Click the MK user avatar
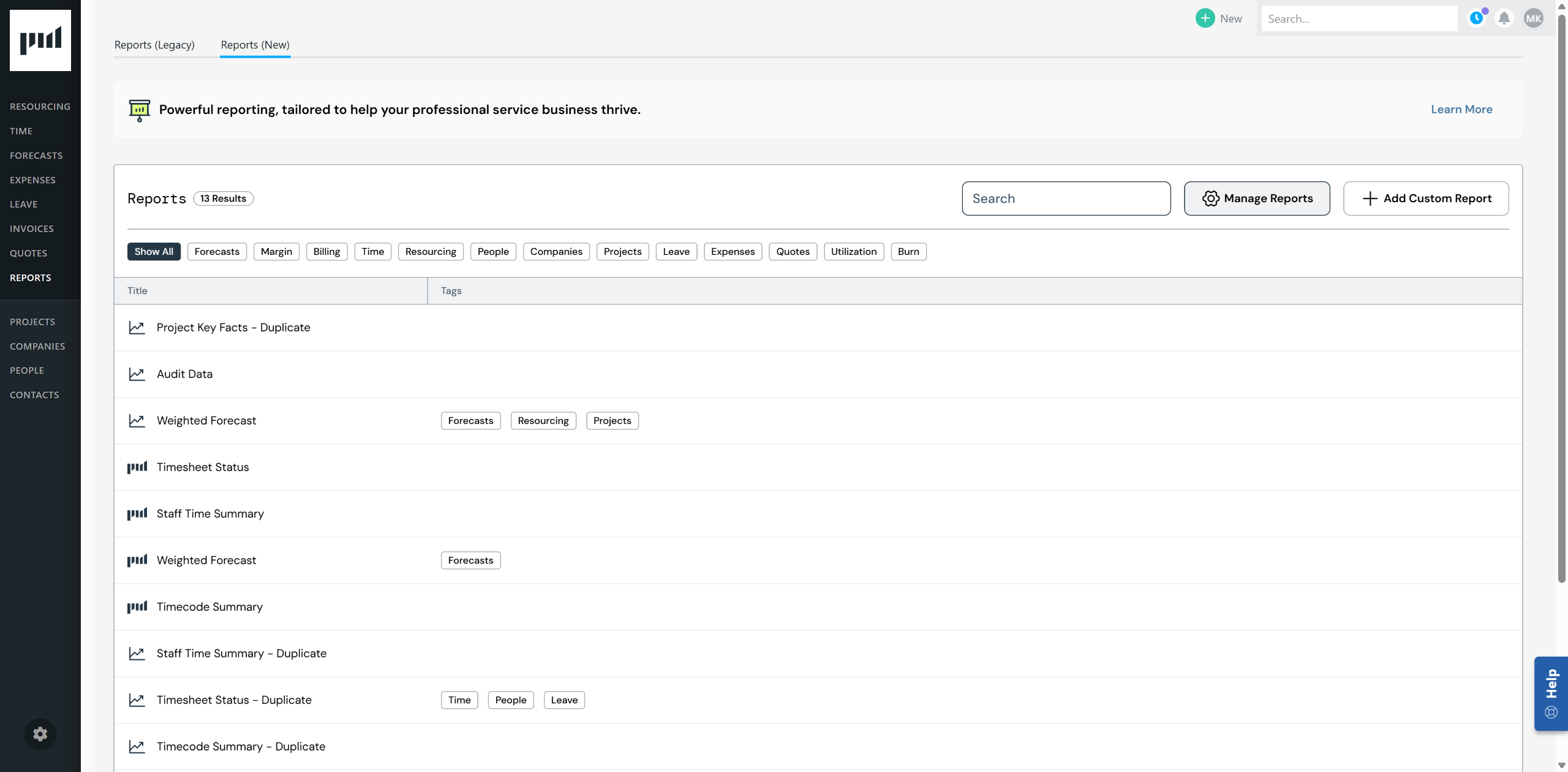Viewport: 1568px width, 772px height. pyautogui.click(x=1534, y=18)
